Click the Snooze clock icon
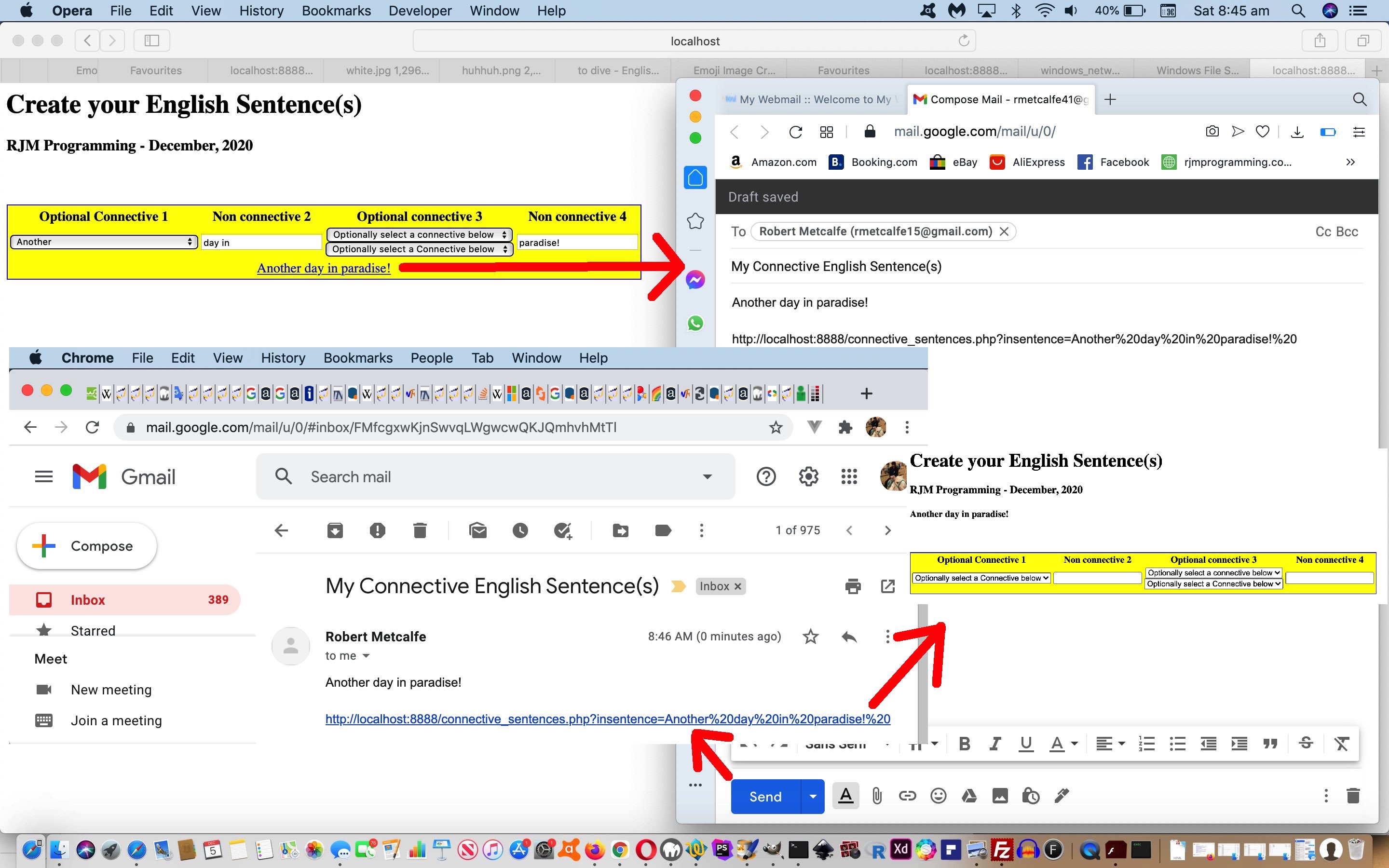This screenshot has height=868, width=1389. (x=520, y=530)
